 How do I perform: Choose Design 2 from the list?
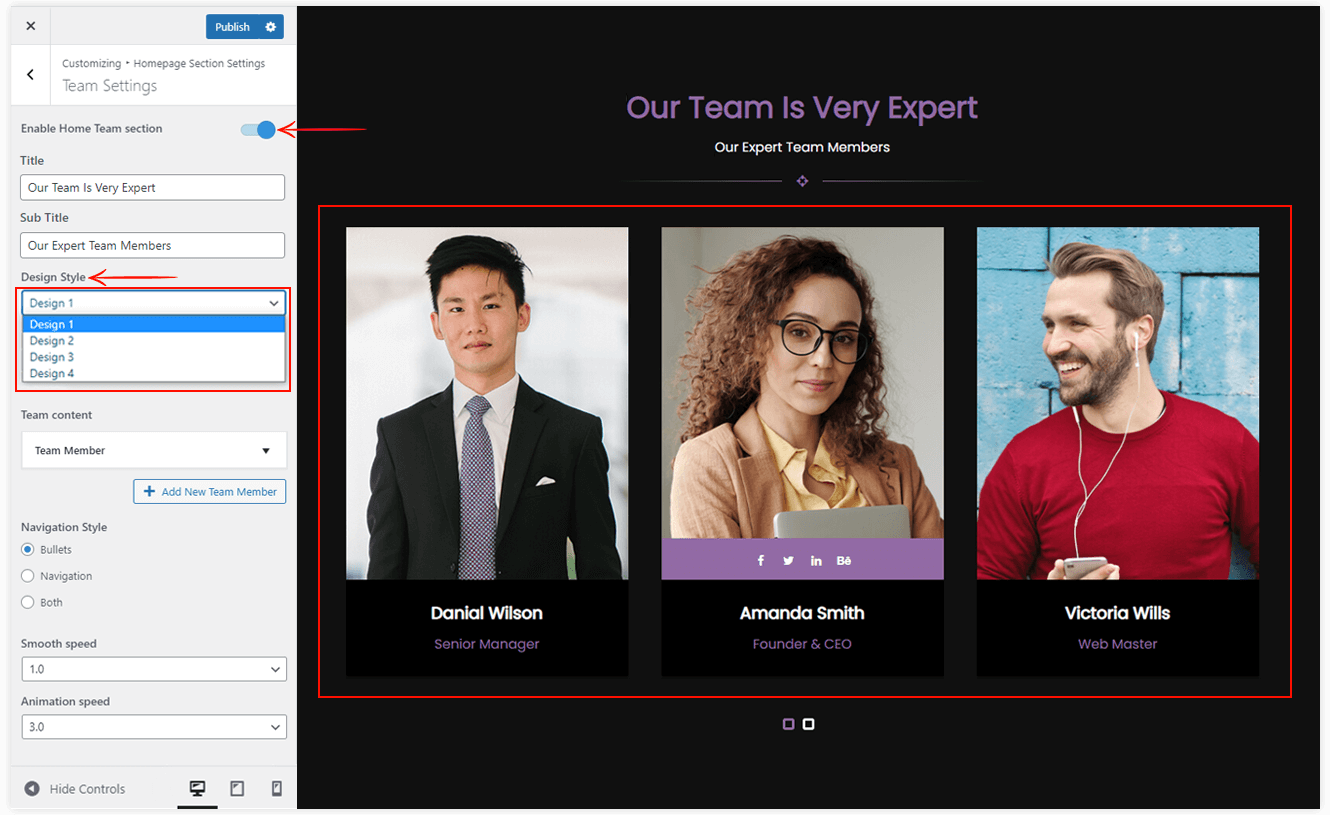click(x=154, y=341)
